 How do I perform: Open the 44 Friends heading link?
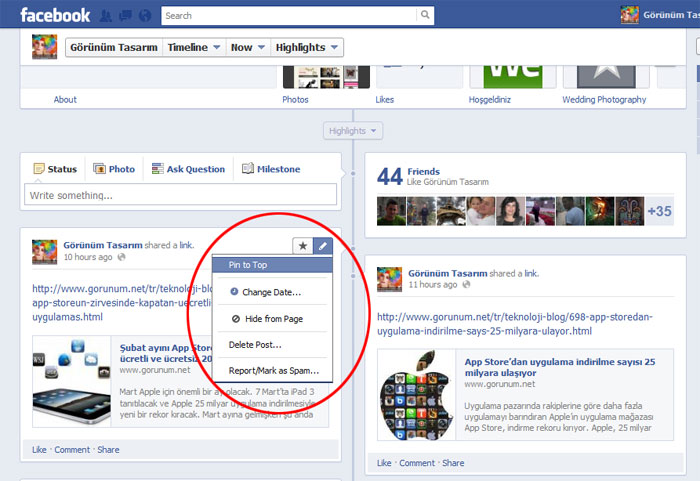pyautogui.click(x=423, y=171)
